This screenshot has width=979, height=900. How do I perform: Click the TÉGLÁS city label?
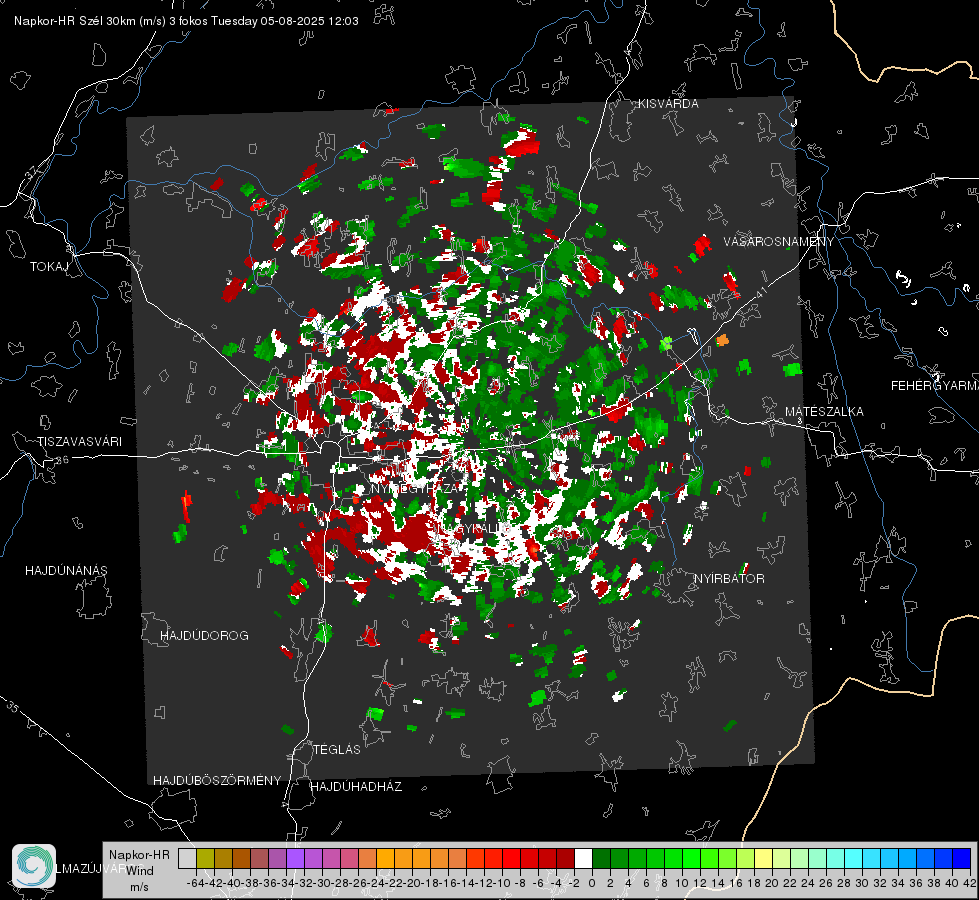(x=337, y=750)
